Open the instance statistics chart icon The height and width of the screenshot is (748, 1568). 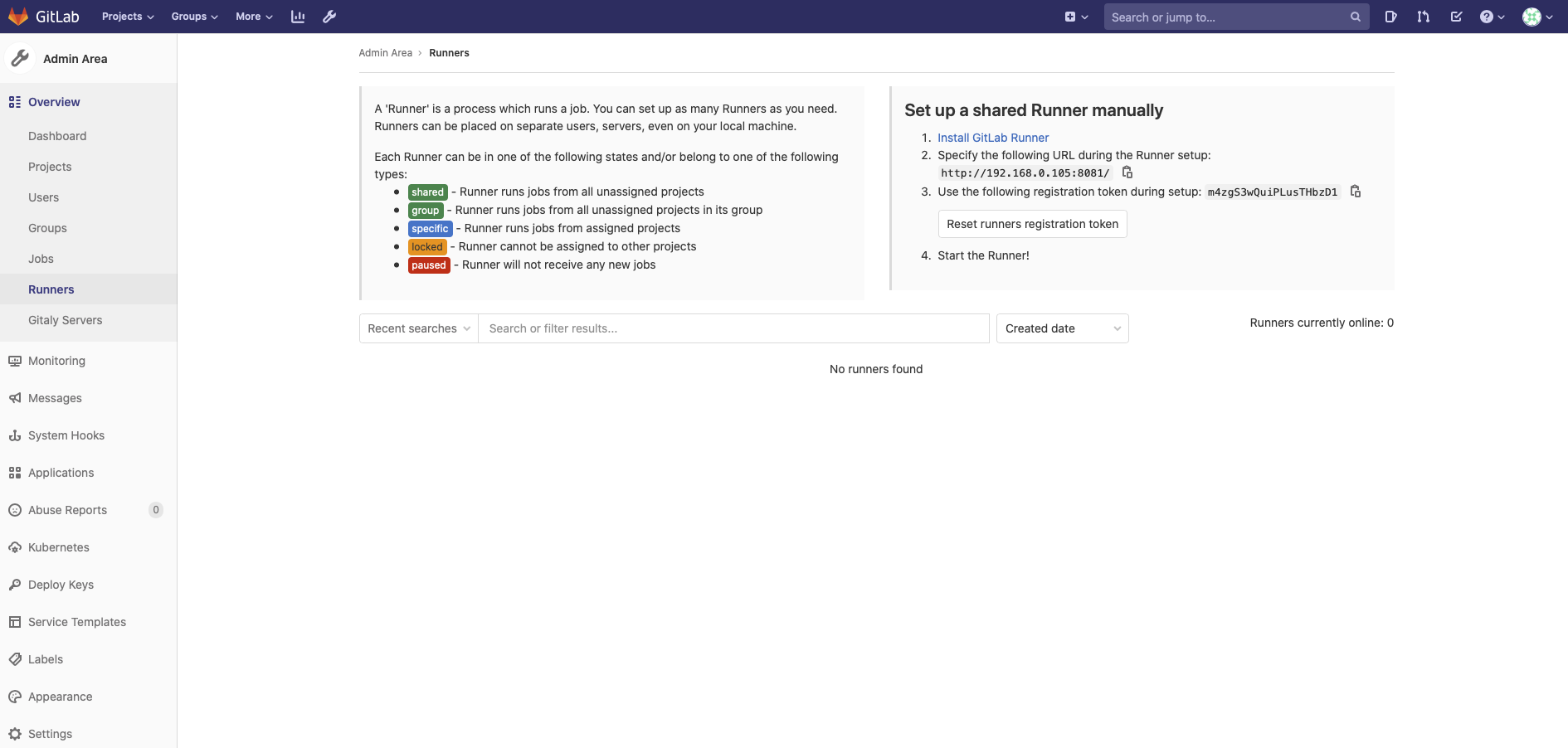(298, 17)
